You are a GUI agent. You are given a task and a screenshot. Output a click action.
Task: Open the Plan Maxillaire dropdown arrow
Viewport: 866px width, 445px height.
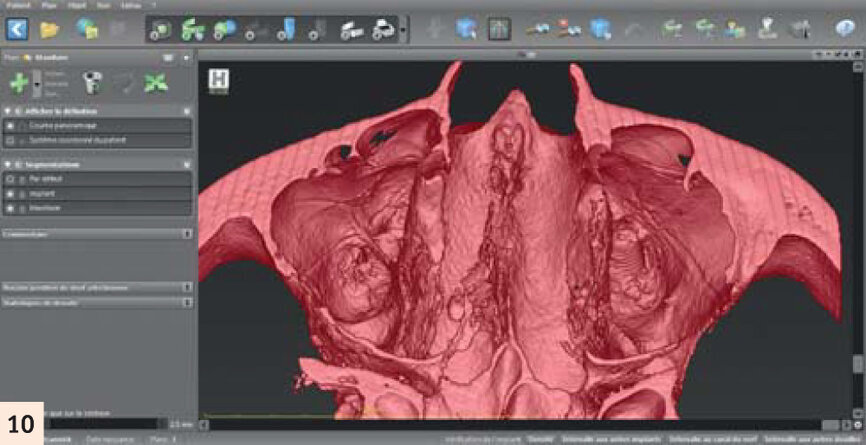click(x=186, y=57)
